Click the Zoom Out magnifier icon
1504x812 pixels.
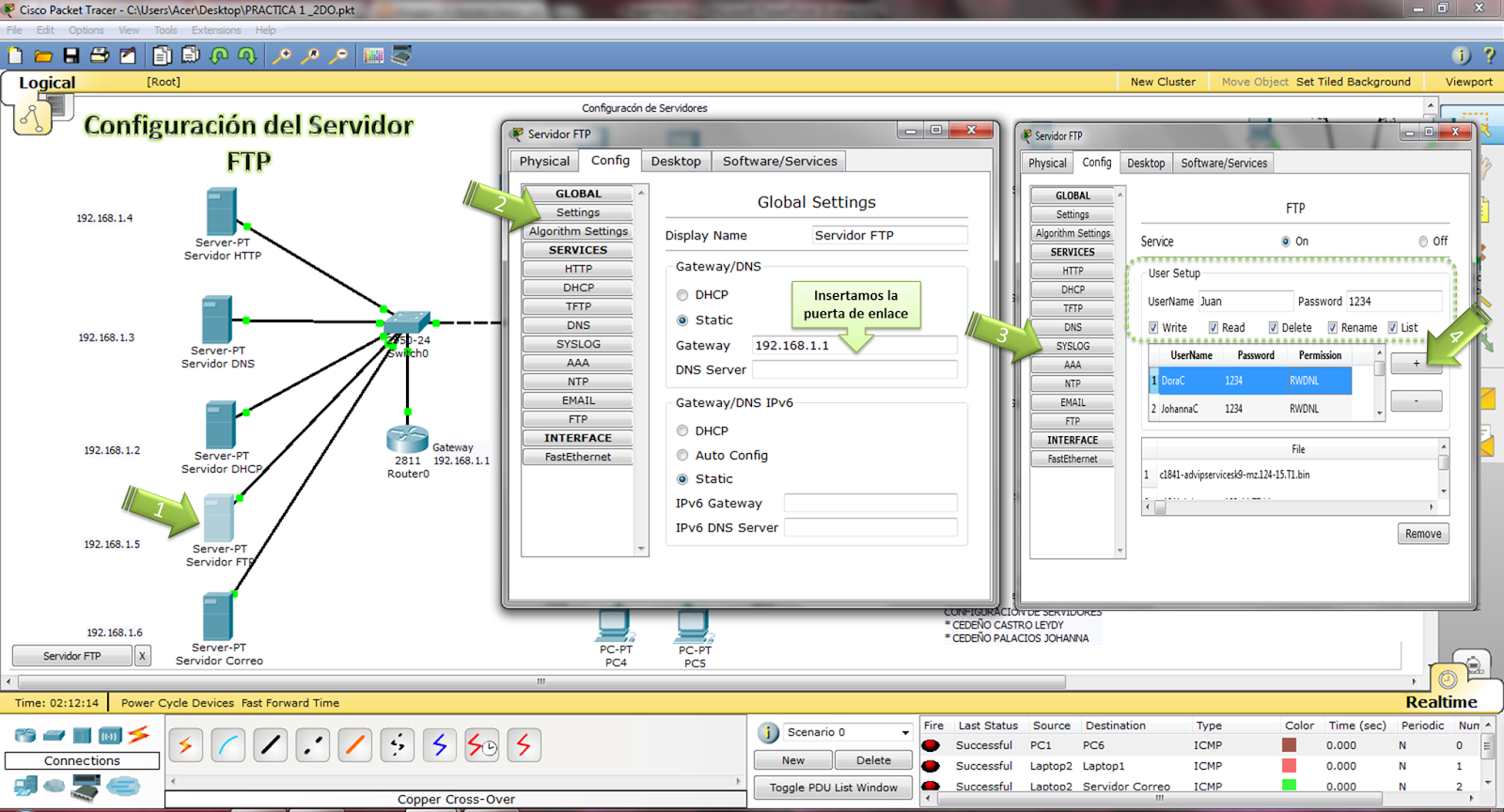click(x=338, y=55)
